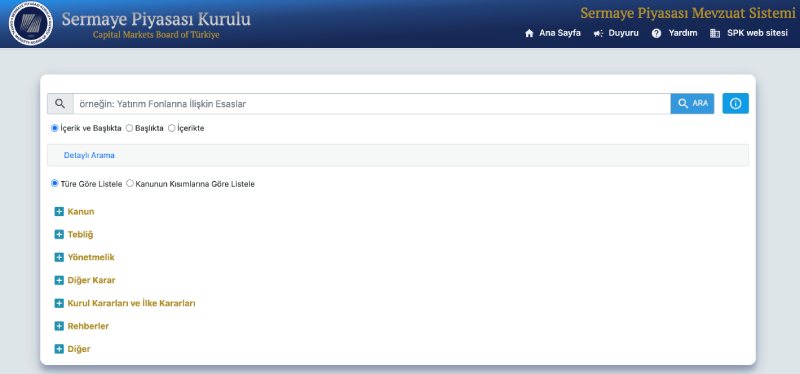Expand the Tebliğ category plus icon

click(59, 234)
